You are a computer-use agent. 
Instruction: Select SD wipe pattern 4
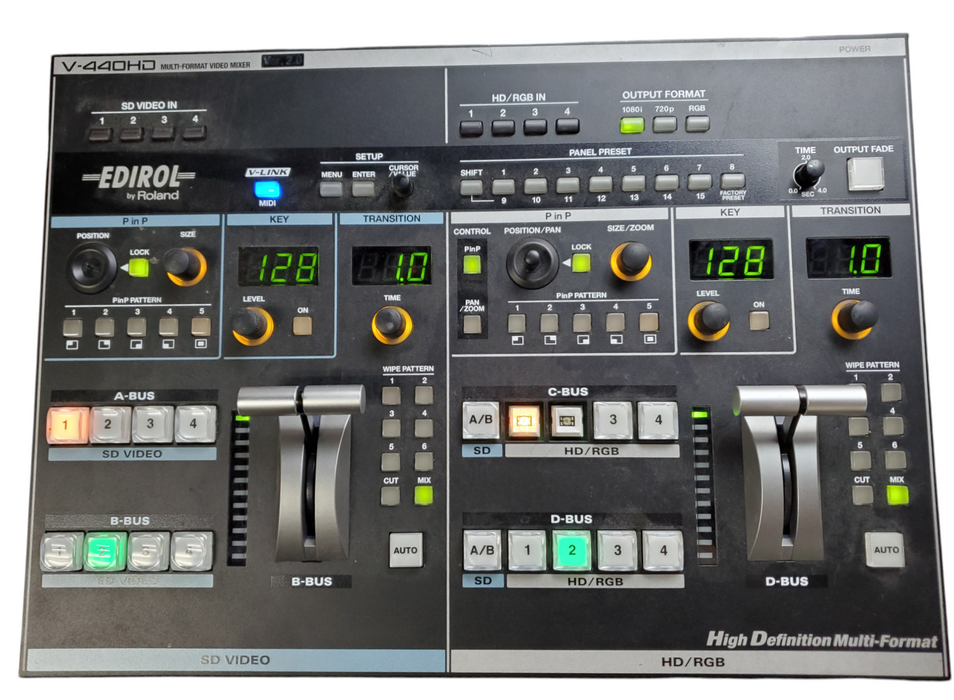tap(423, 428)
